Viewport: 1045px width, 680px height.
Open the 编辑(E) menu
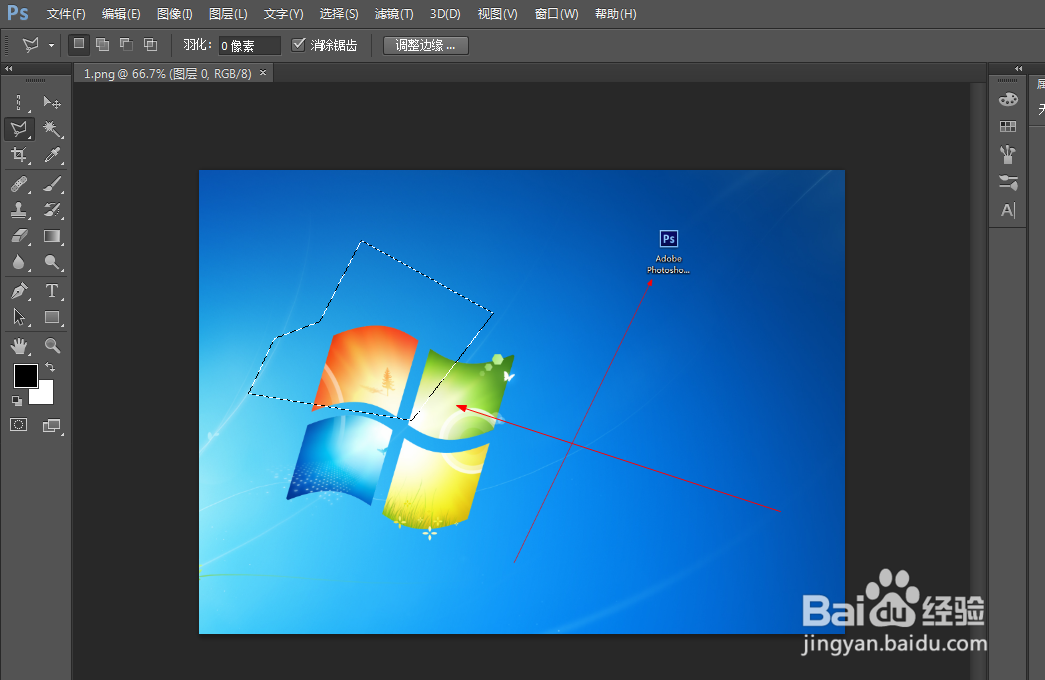click(x=121, y=14)
